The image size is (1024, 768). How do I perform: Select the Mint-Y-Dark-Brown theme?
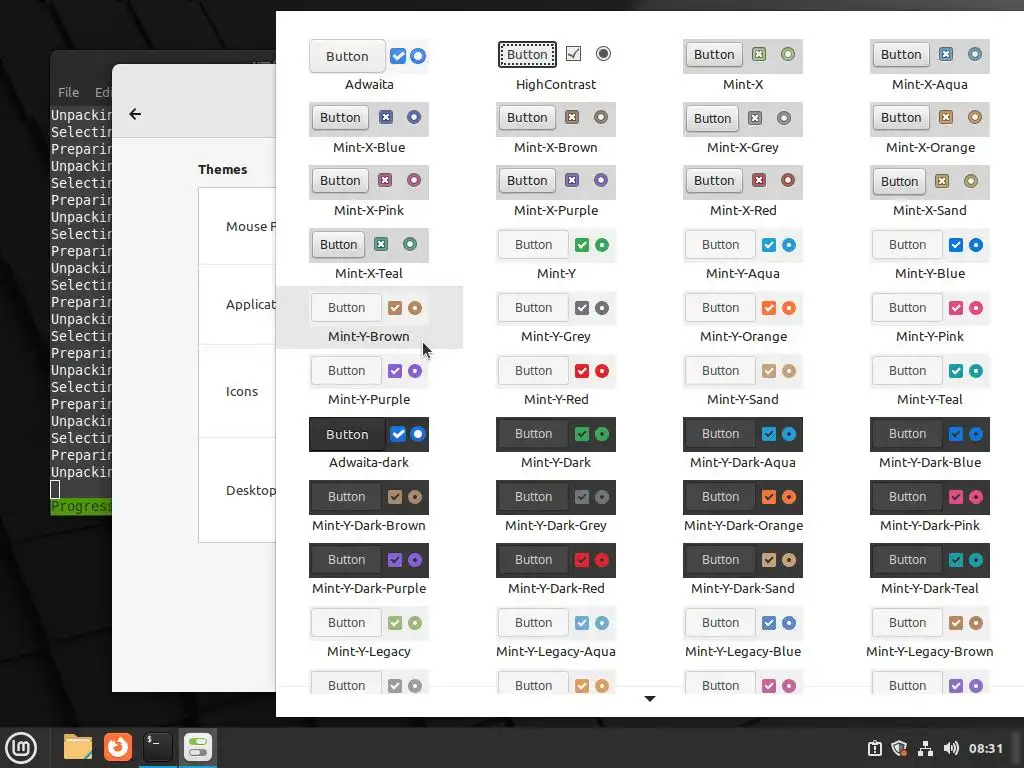[x=369, y=507]
